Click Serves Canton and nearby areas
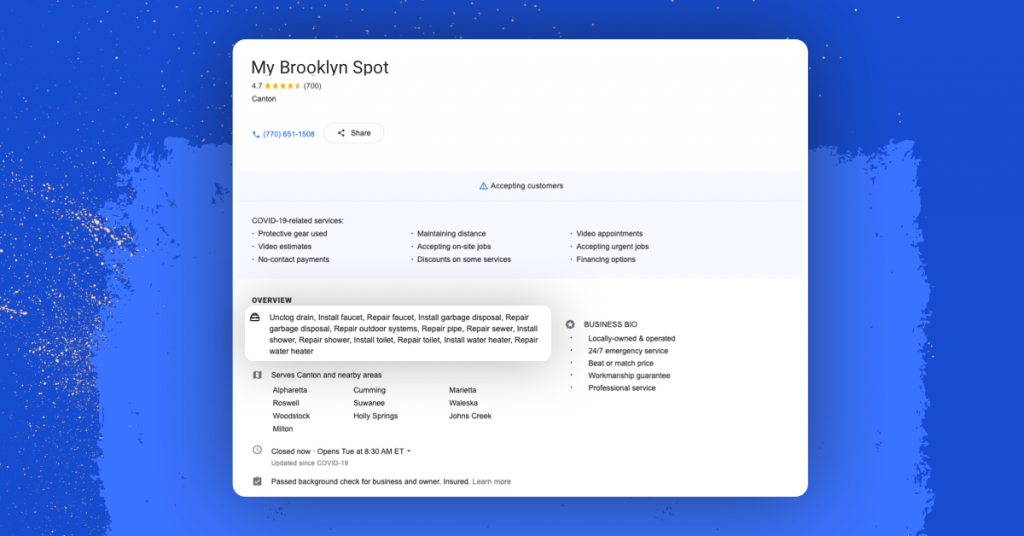 coord(327,375)
